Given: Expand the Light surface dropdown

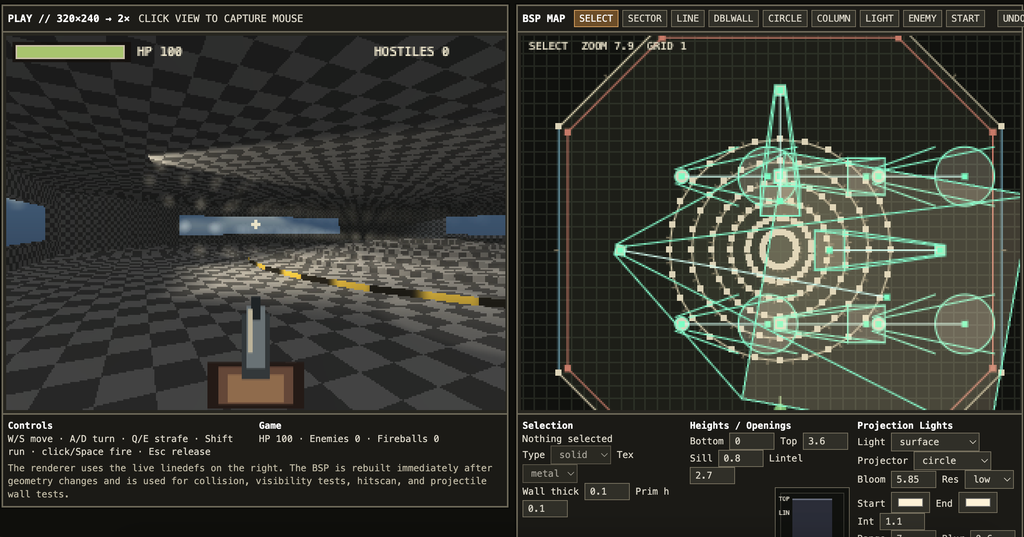Looking at the screenshot, I should coord(935,442).
